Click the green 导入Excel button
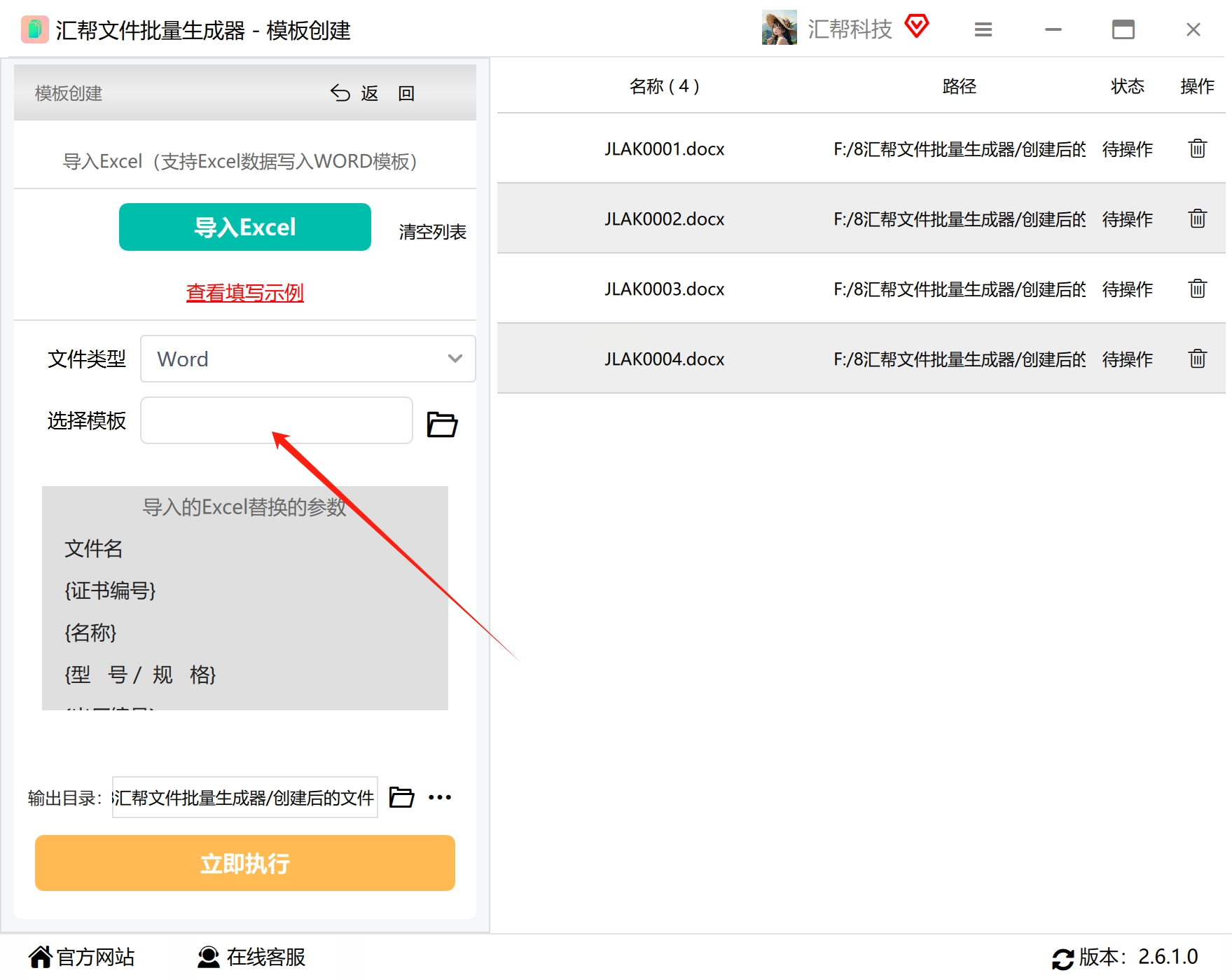 point(245,227)
